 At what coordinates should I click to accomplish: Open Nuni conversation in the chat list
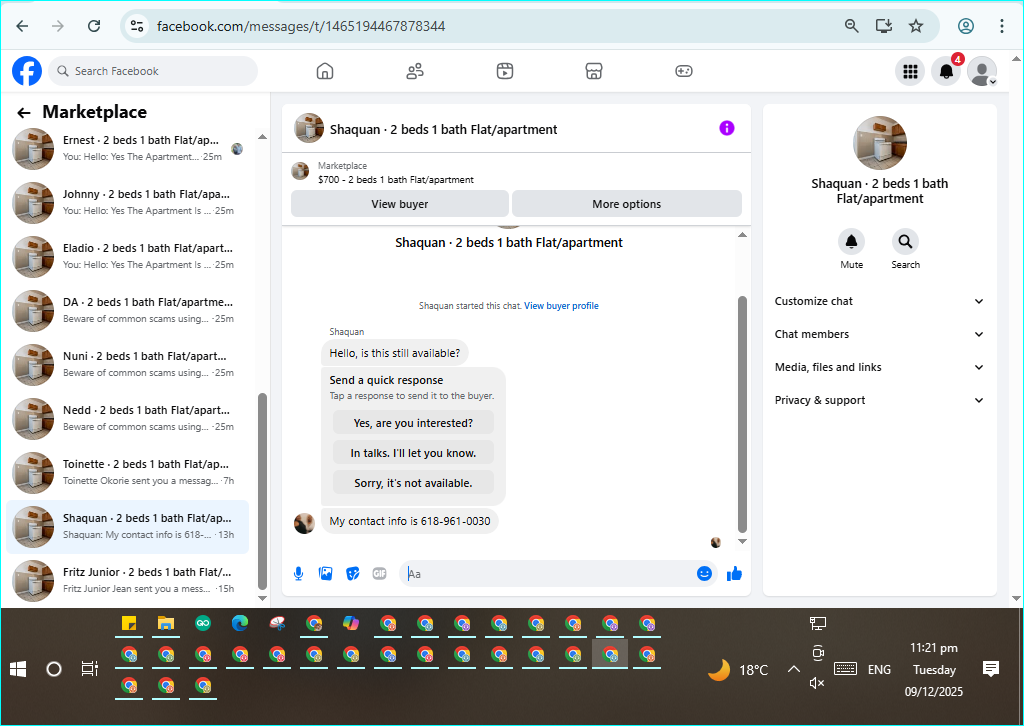coord(128,364)
